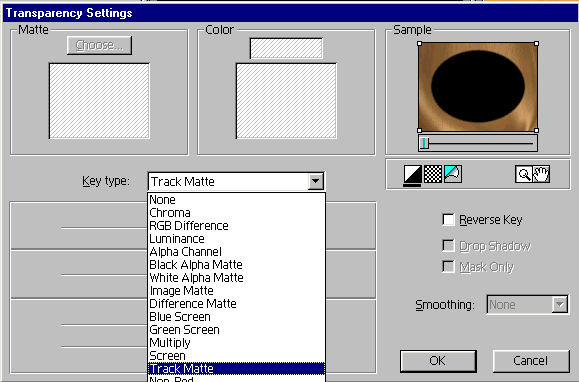Select the zoom magnifier tool

[x=524, y=174]
